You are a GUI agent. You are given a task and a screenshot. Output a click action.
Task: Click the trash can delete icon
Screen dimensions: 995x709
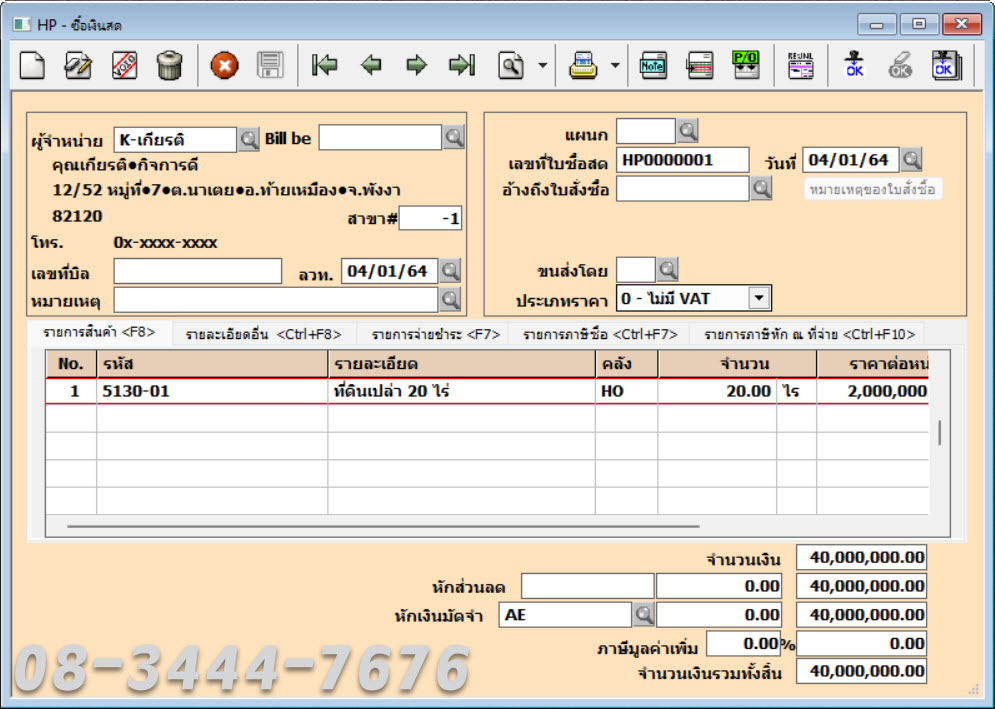coord(169,65)
